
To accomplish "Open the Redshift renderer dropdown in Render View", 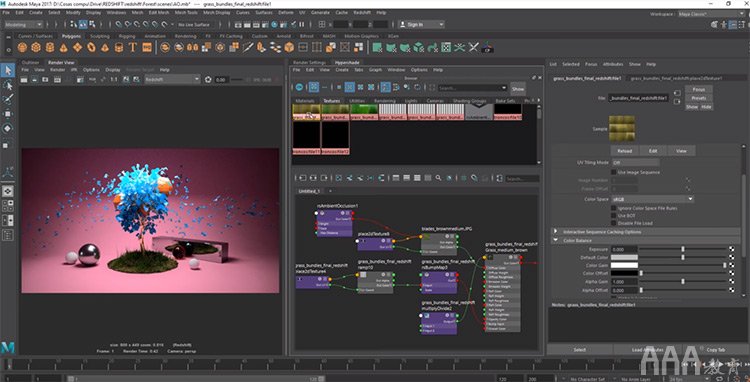I will tap(172, 79).
